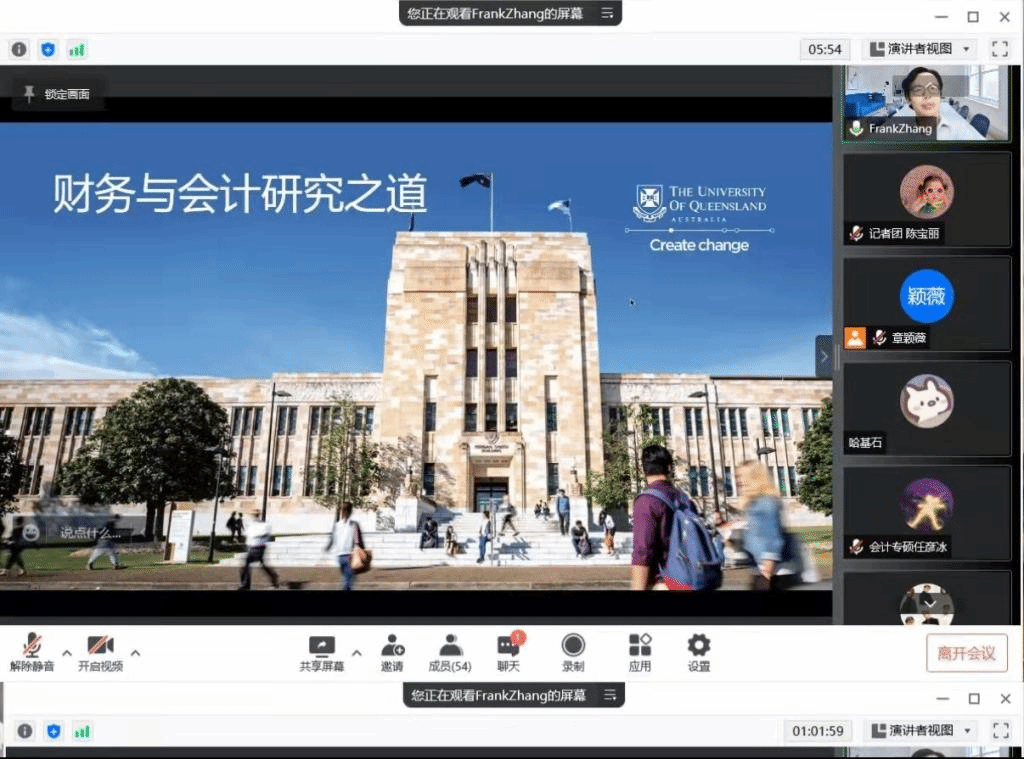Screen dimensions: 1024x759
Task: Open 设置 gear settings icon
Action: (x=699, y=646)
